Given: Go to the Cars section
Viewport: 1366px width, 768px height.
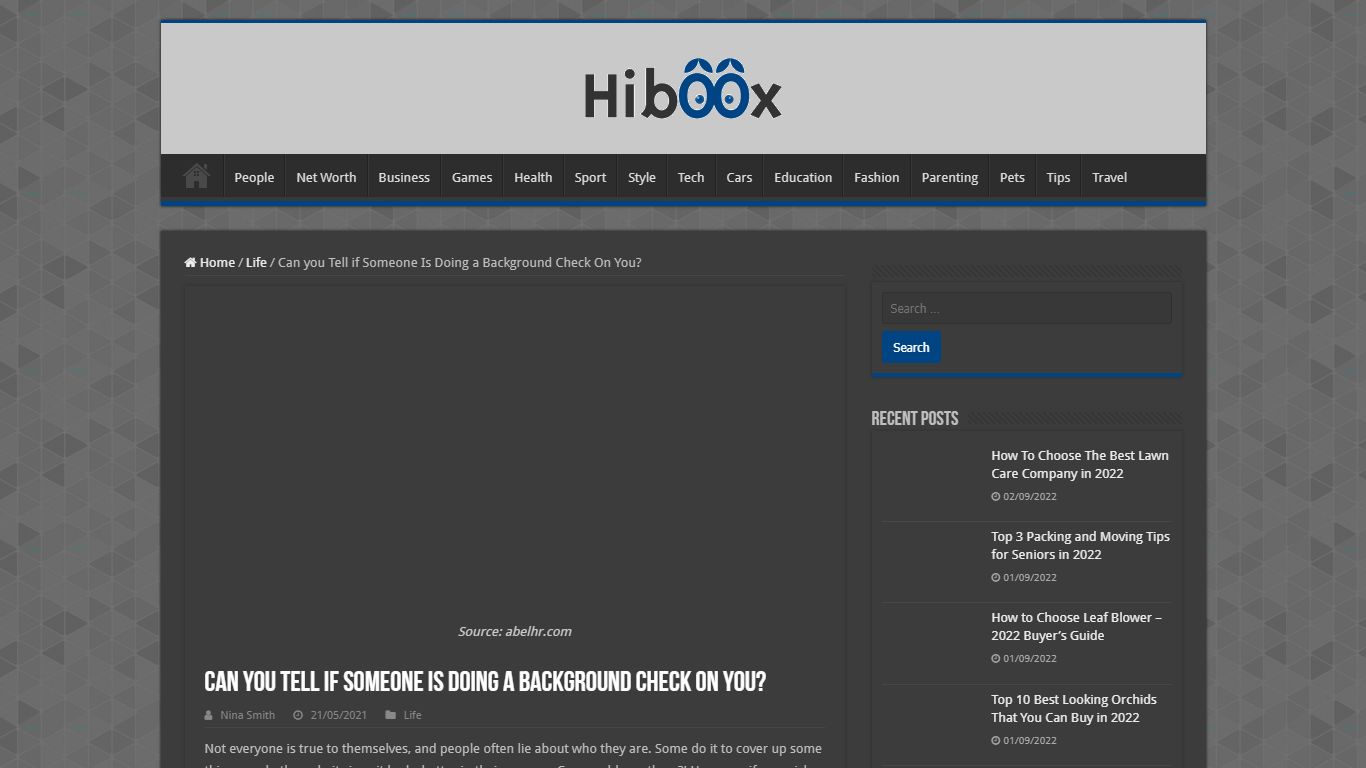Looking at the screenshot, I should [x=739, y=177].
